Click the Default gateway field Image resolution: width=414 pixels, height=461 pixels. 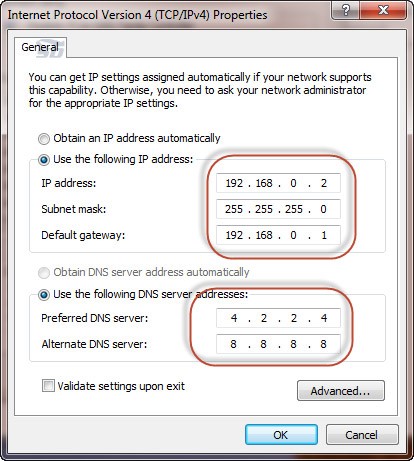[x=278, y=235]
